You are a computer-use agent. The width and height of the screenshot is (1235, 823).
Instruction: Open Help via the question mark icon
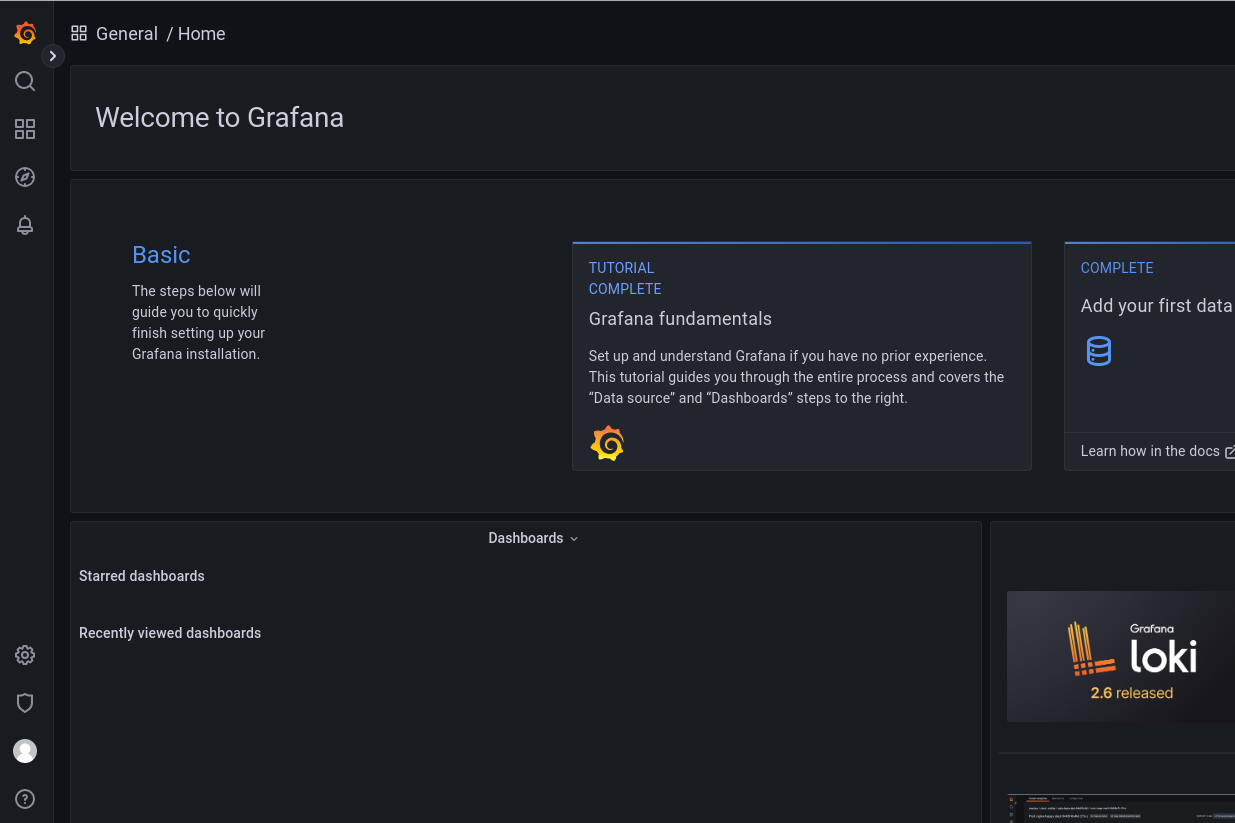25,799
